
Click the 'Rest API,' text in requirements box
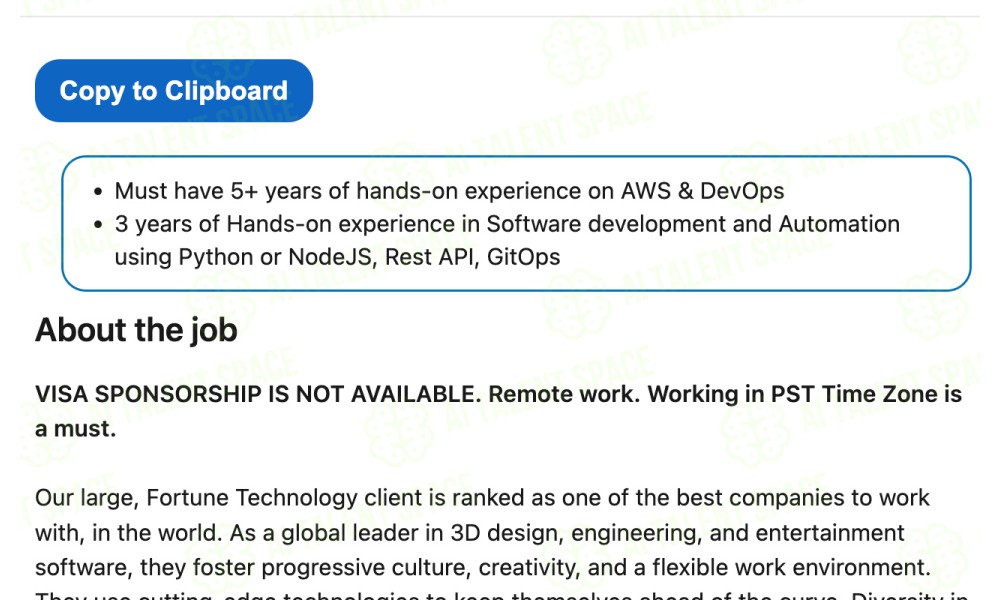click(x=430, y=257)
